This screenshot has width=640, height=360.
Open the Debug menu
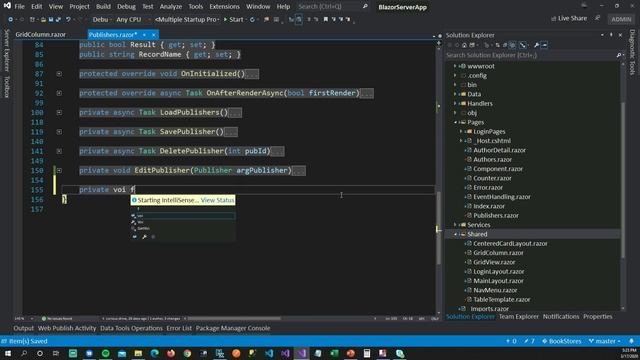point(126,7)
